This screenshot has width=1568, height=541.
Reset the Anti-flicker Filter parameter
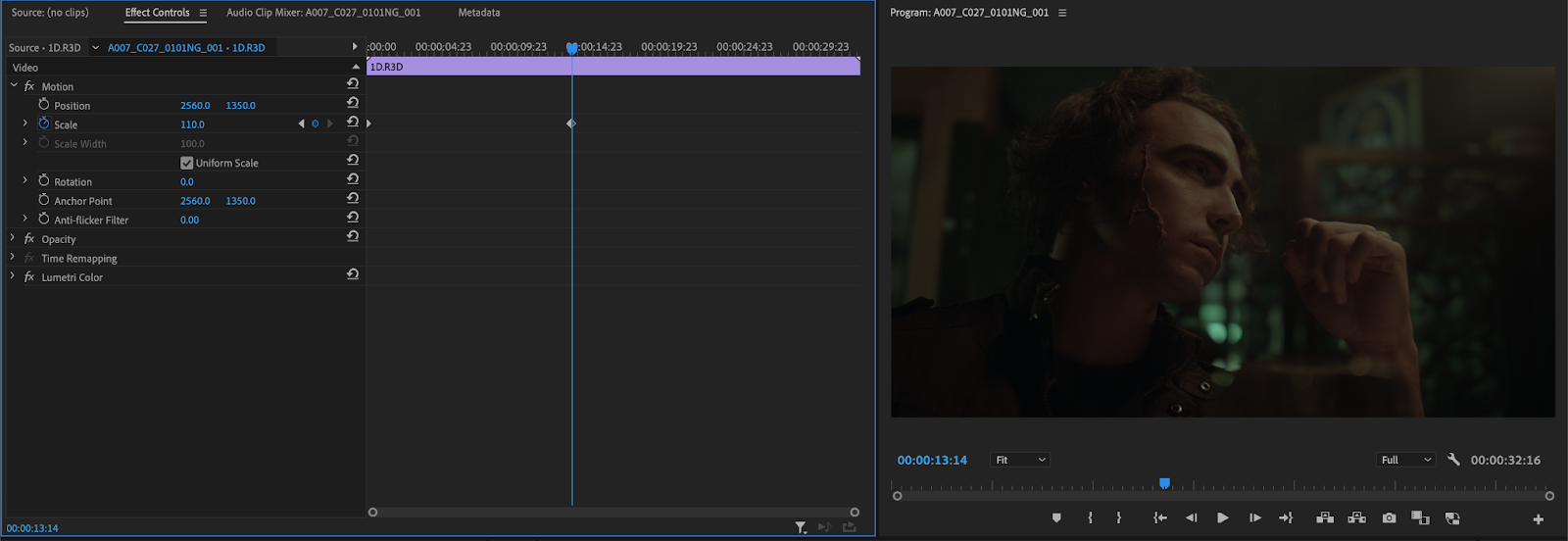tap(353, 218)
